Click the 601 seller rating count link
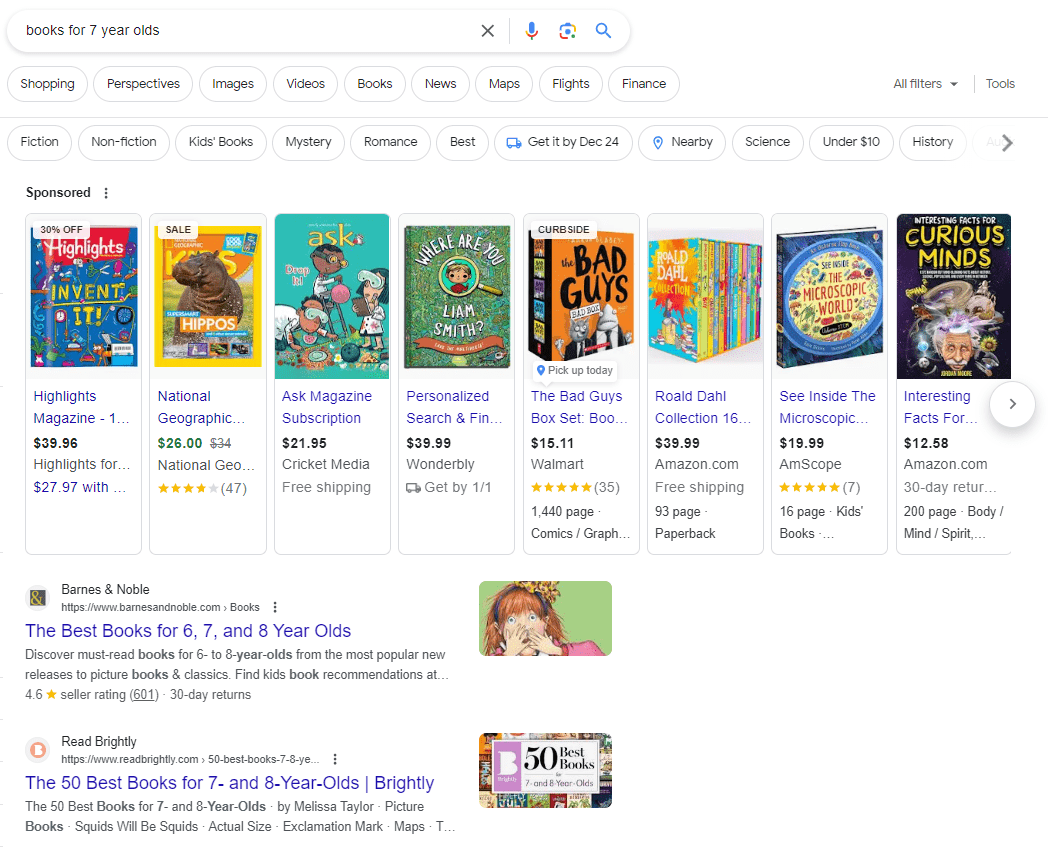 [144, 695]
